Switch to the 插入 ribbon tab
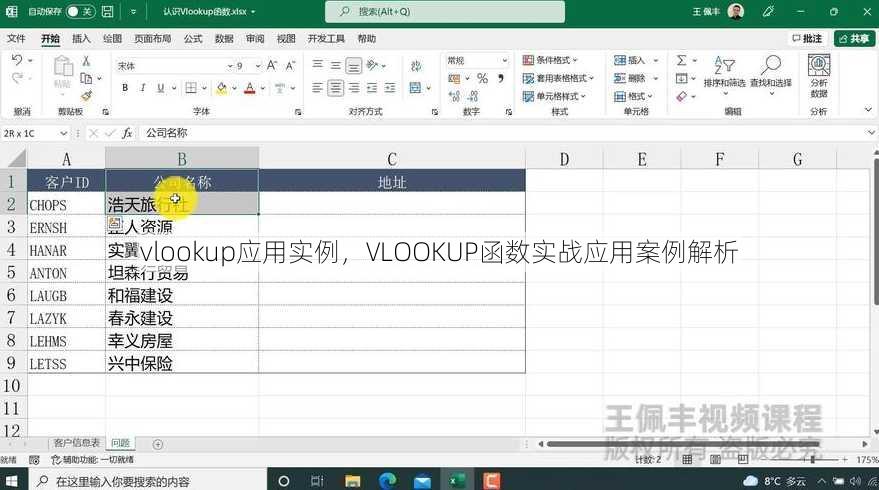879x490 pixels. 81,38
